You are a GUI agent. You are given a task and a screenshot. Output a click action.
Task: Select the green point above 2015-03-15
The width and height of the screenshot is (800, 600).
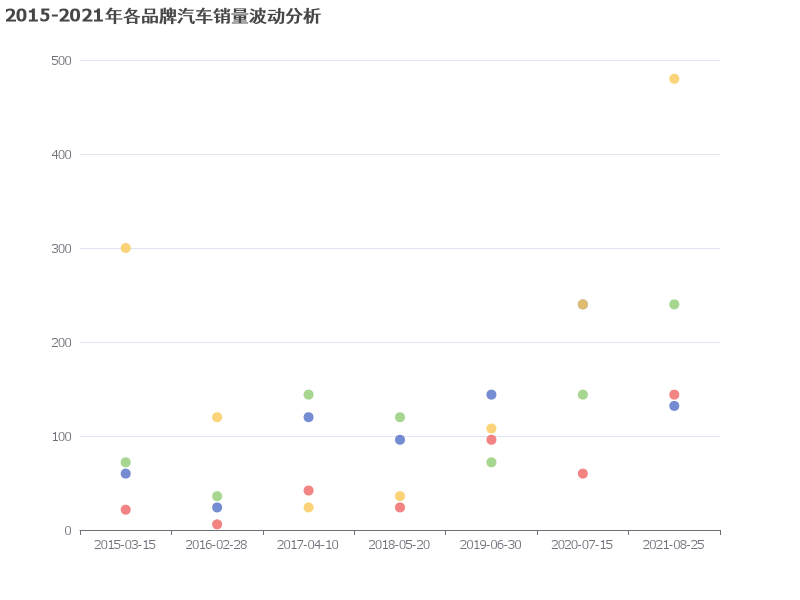[126, 462]
